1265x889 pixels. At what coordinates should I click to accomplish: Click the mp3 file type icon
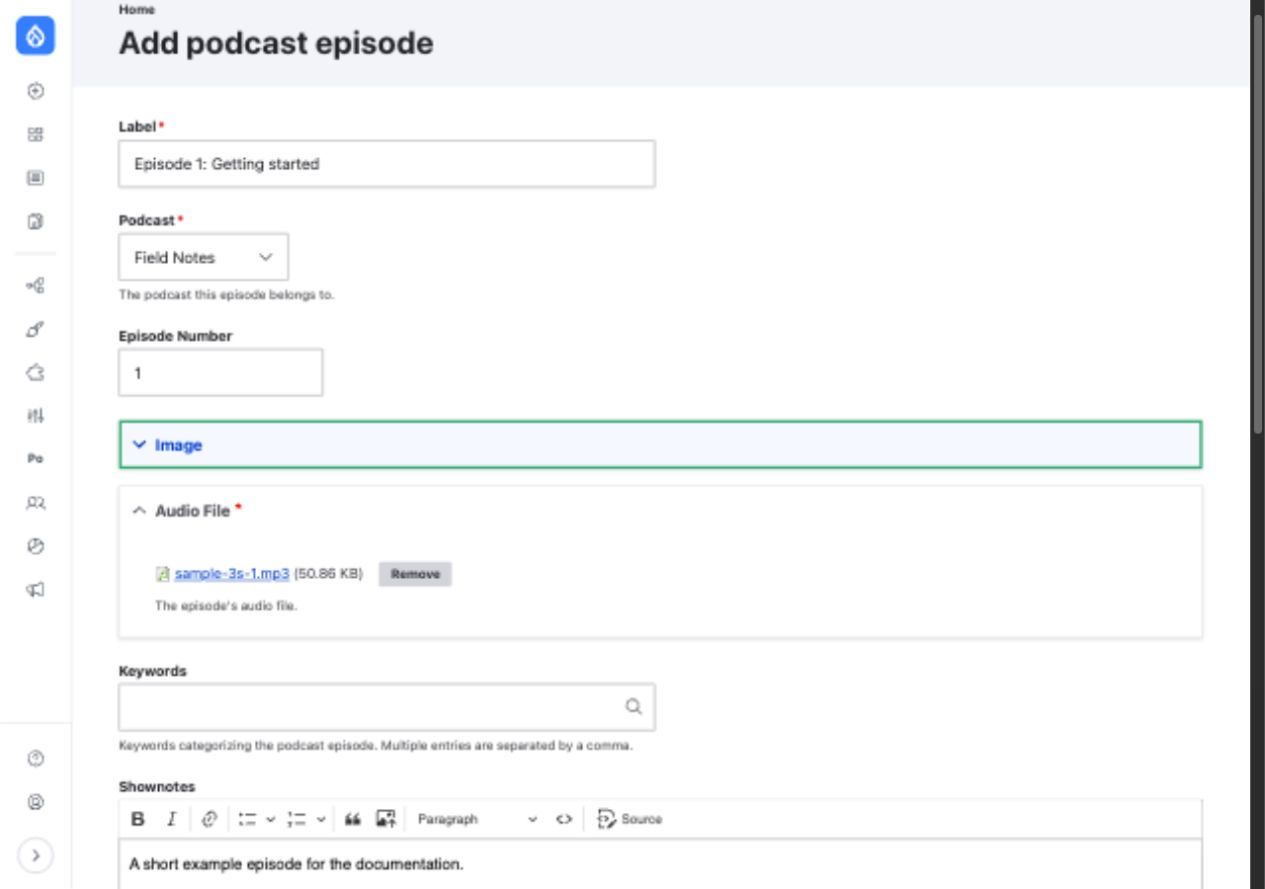click(x=162, y=574)
